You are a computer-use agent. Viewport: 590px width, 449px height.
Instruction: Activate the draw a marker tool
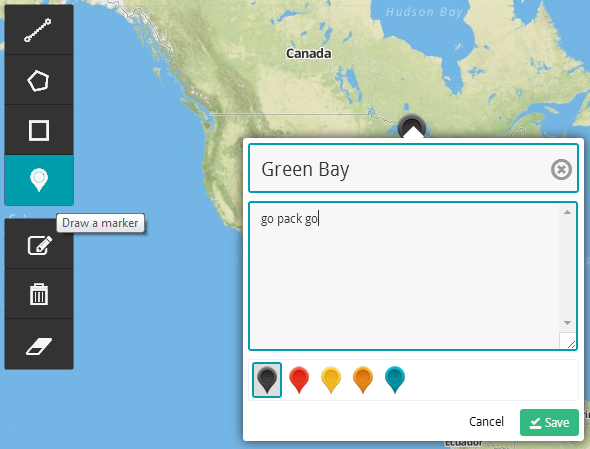[x=39, y=180]
